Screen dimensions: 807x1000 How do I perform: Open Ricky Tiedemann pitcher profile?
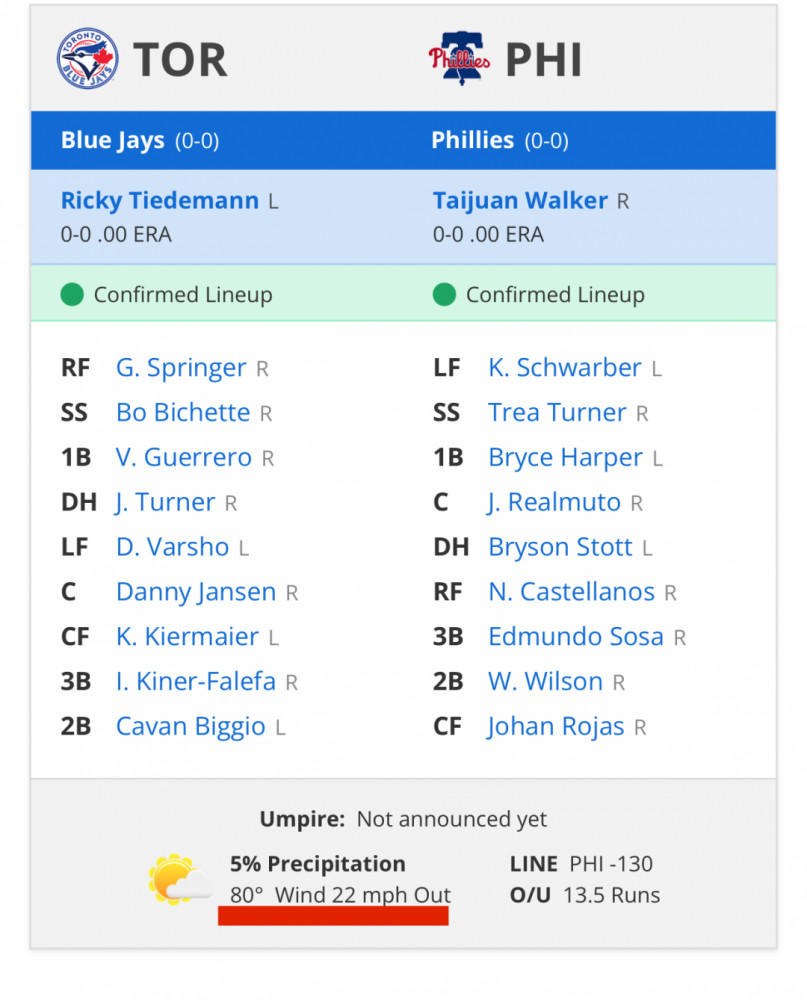tap(159, 200)
